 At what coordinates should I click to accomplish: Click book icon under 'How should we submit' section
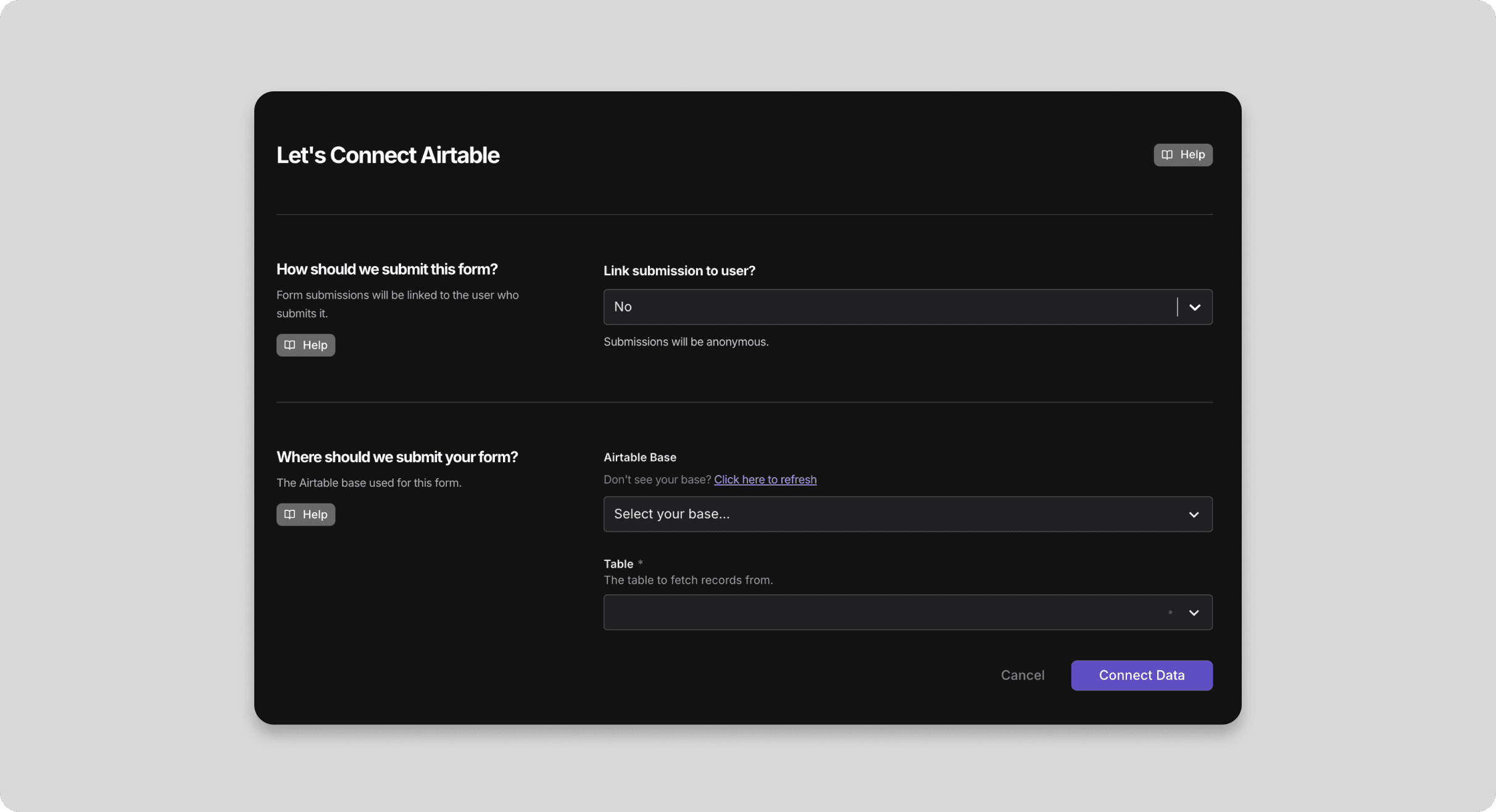pyautogui.click(x=289, y=345)
